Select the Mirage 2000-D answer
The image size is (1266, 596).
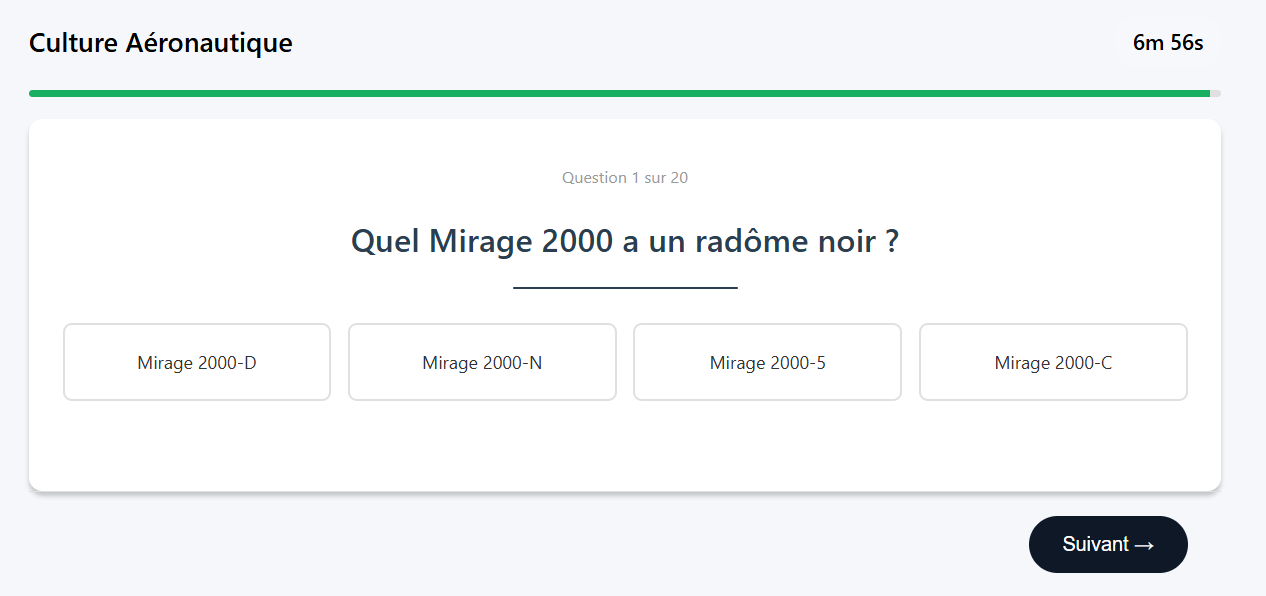click(x=197, y=362)
